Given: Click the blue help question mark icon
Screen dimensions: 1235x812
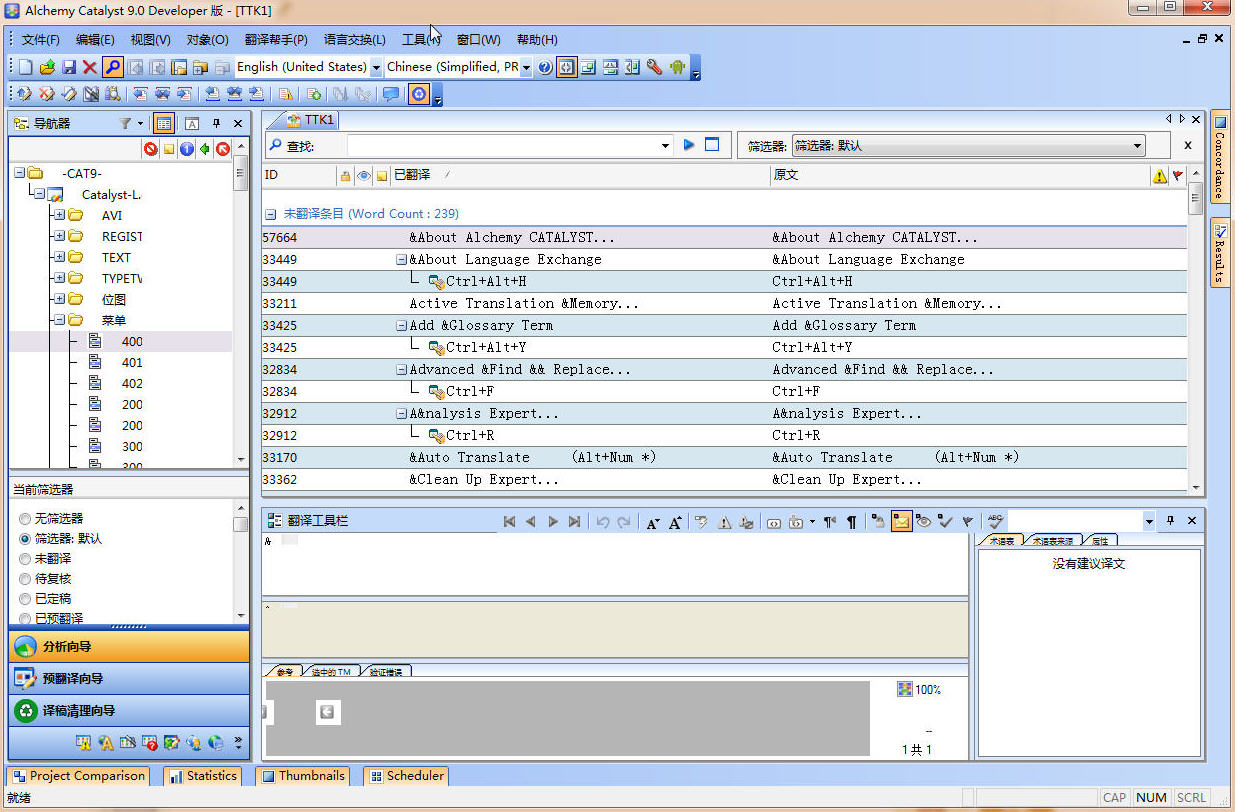Looking at the screenshot, I should (545, 67).
